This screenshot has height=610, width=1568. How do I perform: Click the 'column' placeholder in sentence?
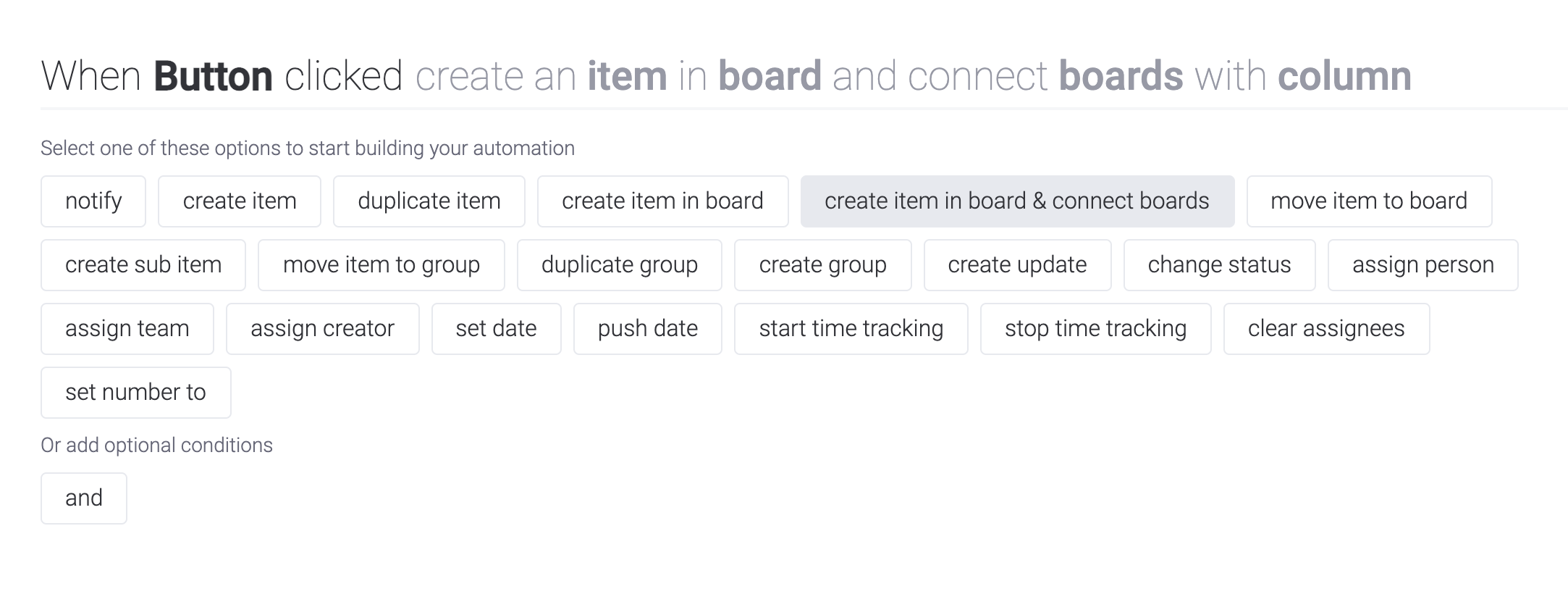(x=1344, y=76)
